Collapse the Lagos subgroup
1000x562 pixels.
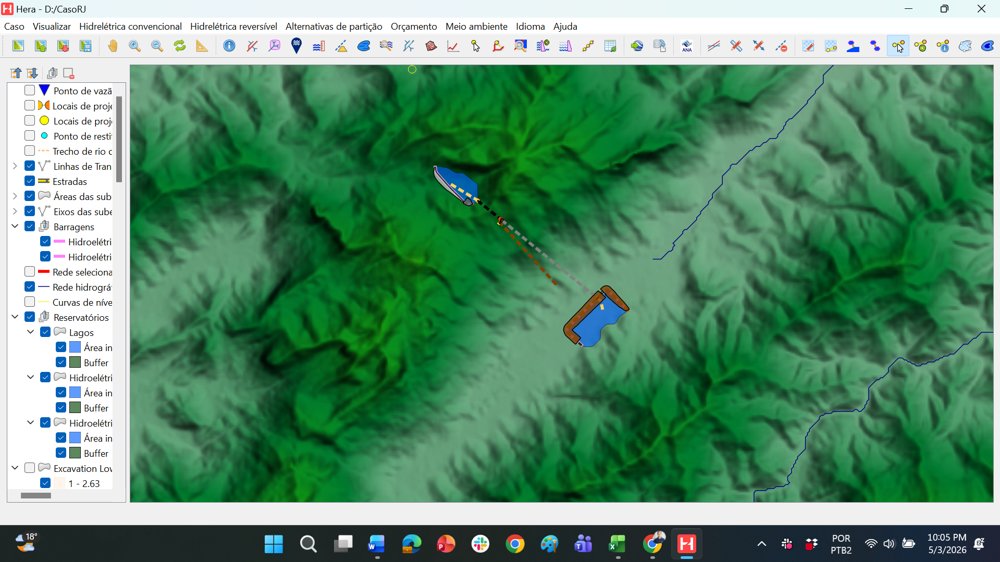[30, 332]
